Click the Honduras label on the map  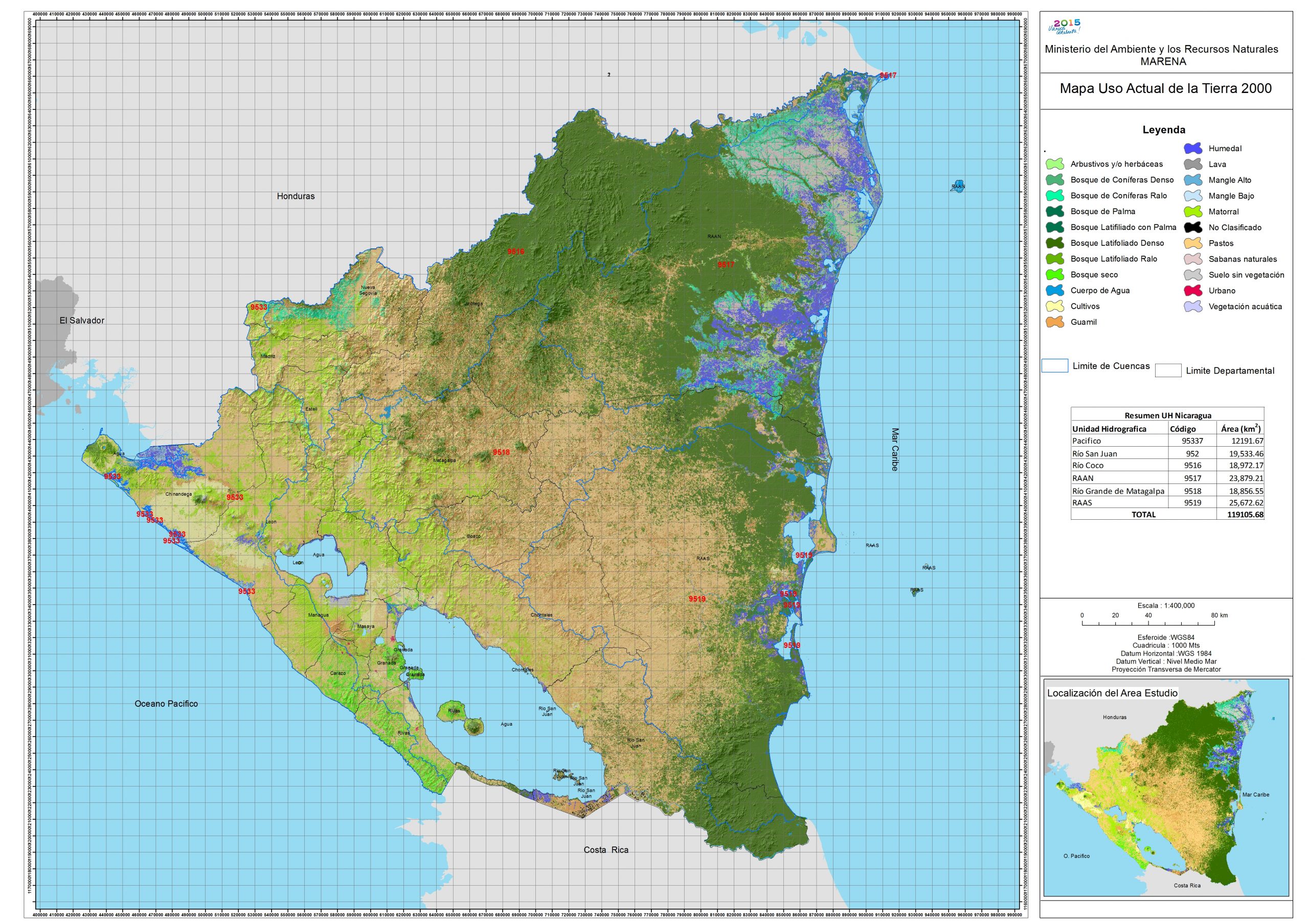(x=296, y=196)
